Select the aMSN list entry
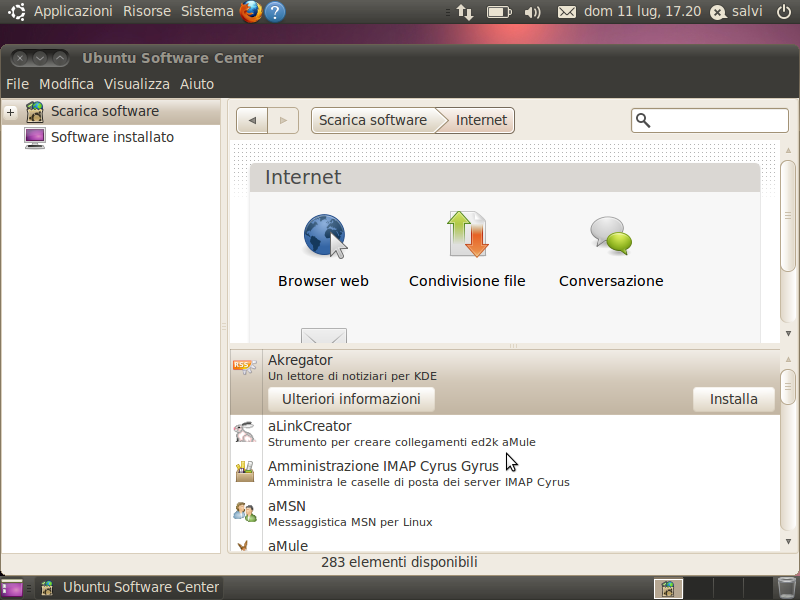This screenshot has height=600, width=800. [x=505, y=513]
